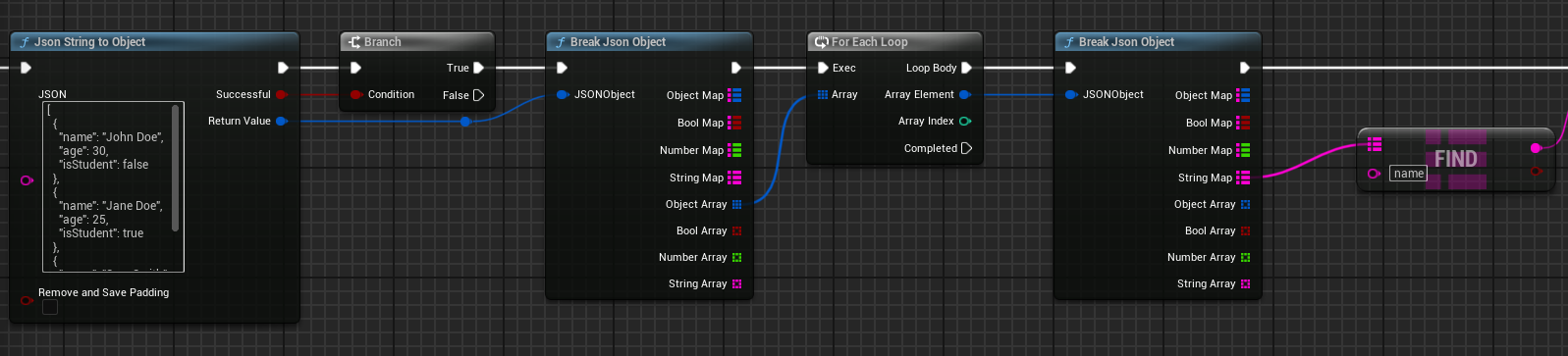Click the Completed execution output pin
Image resolution: width=1568 pixels, height=356 pixels.
[x=966, y=148]
